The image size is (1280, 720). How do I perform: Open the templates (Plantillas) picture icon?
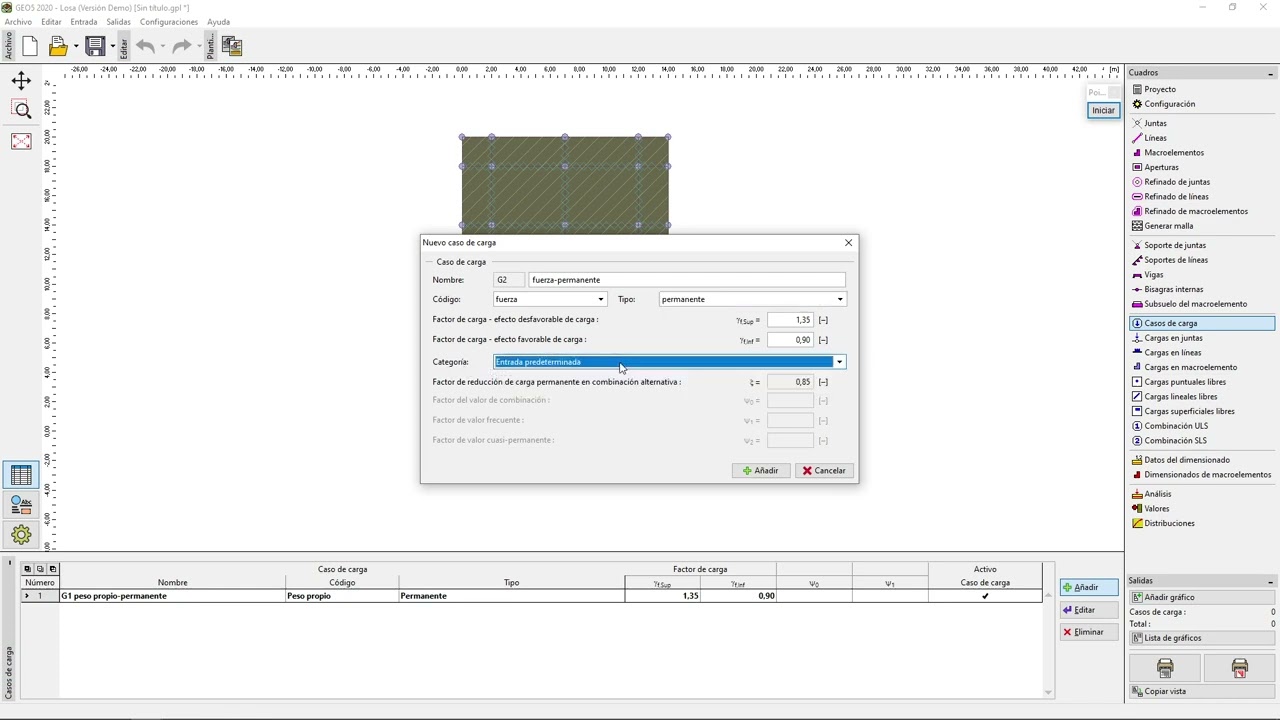[x=232, y=46]
